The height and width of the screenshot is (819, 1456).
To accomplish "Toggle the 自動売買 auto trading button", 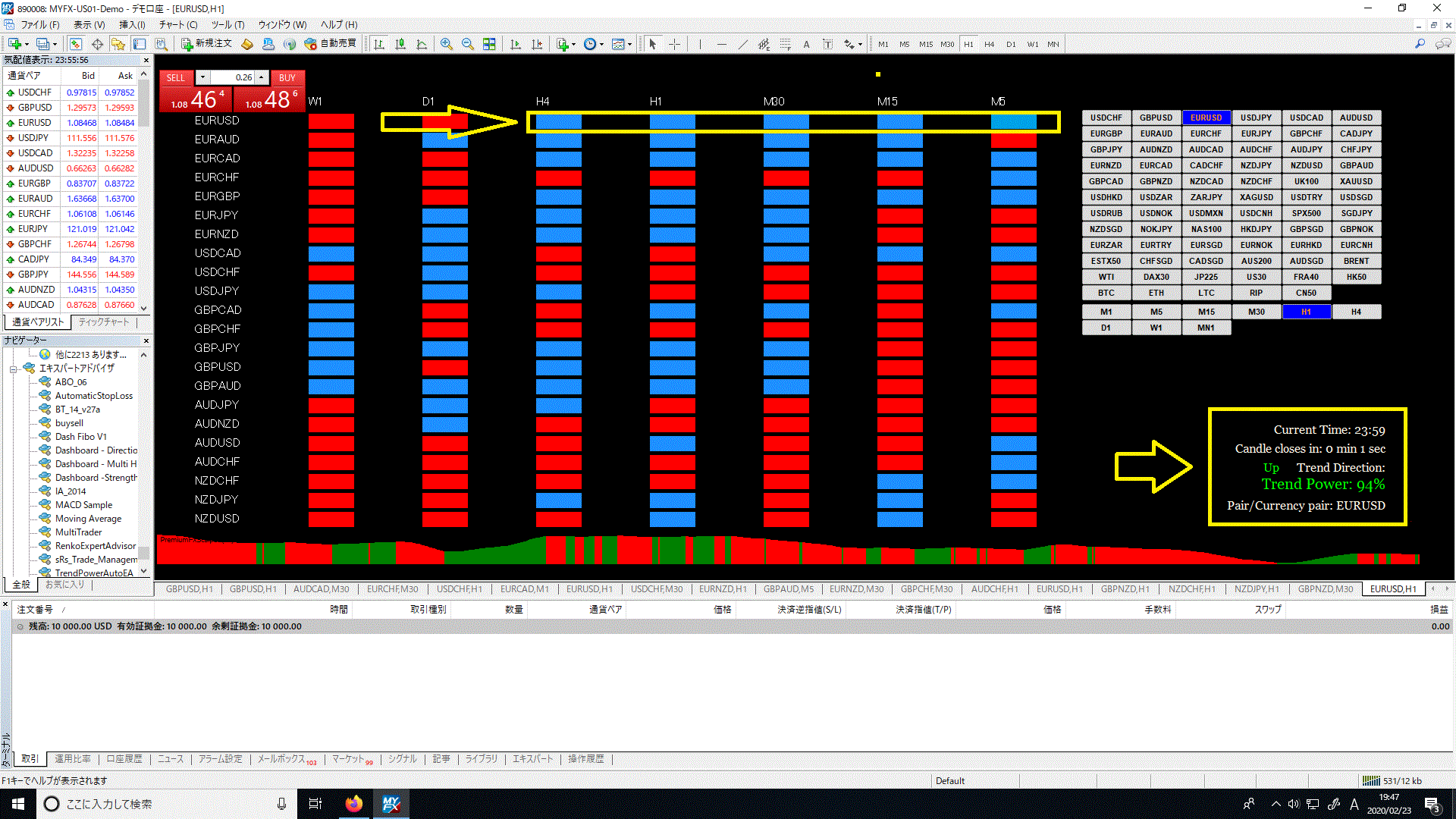I will [x=330, y=44].
